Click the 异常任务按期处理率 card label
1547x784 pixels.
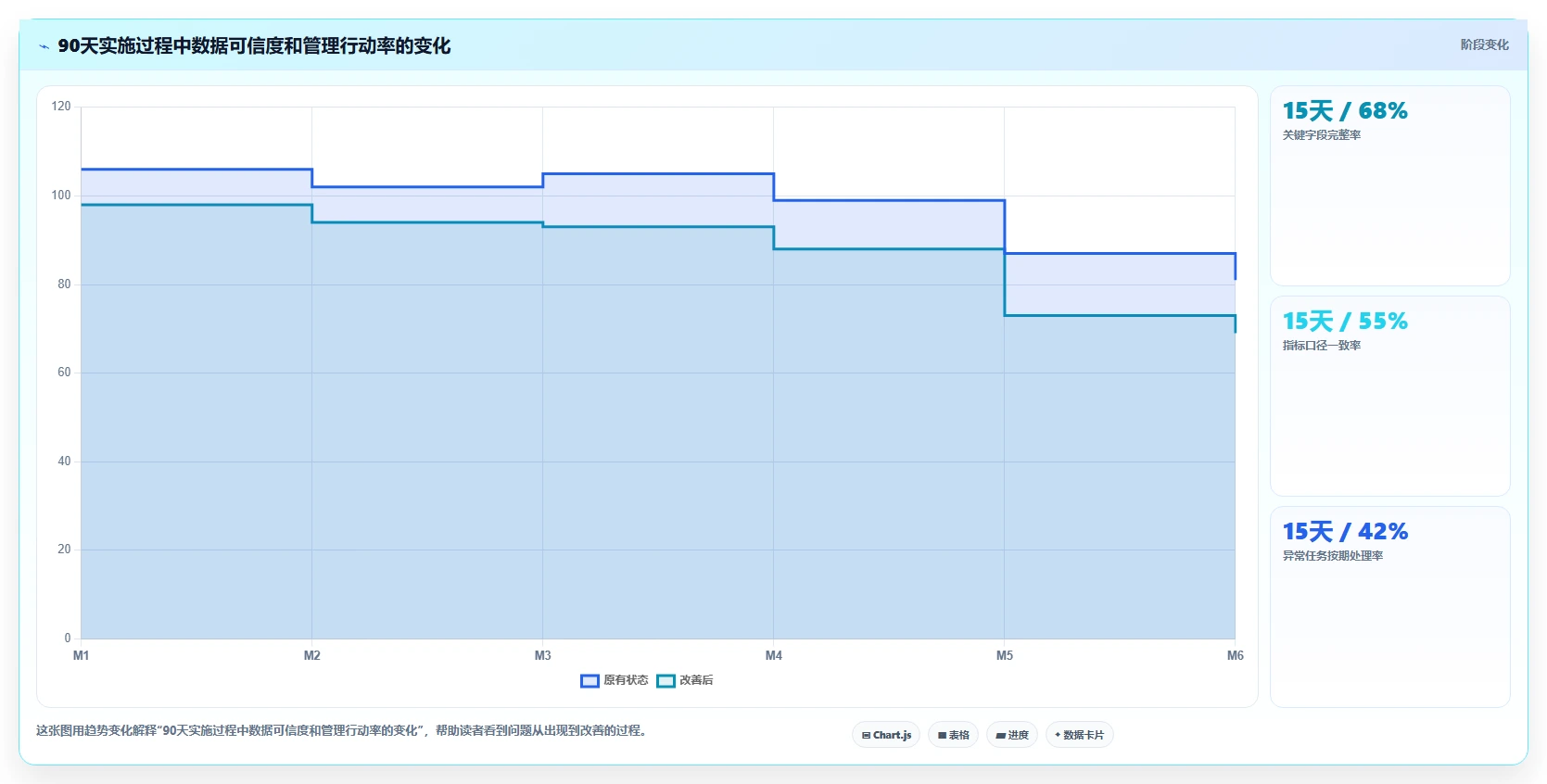1333,556
